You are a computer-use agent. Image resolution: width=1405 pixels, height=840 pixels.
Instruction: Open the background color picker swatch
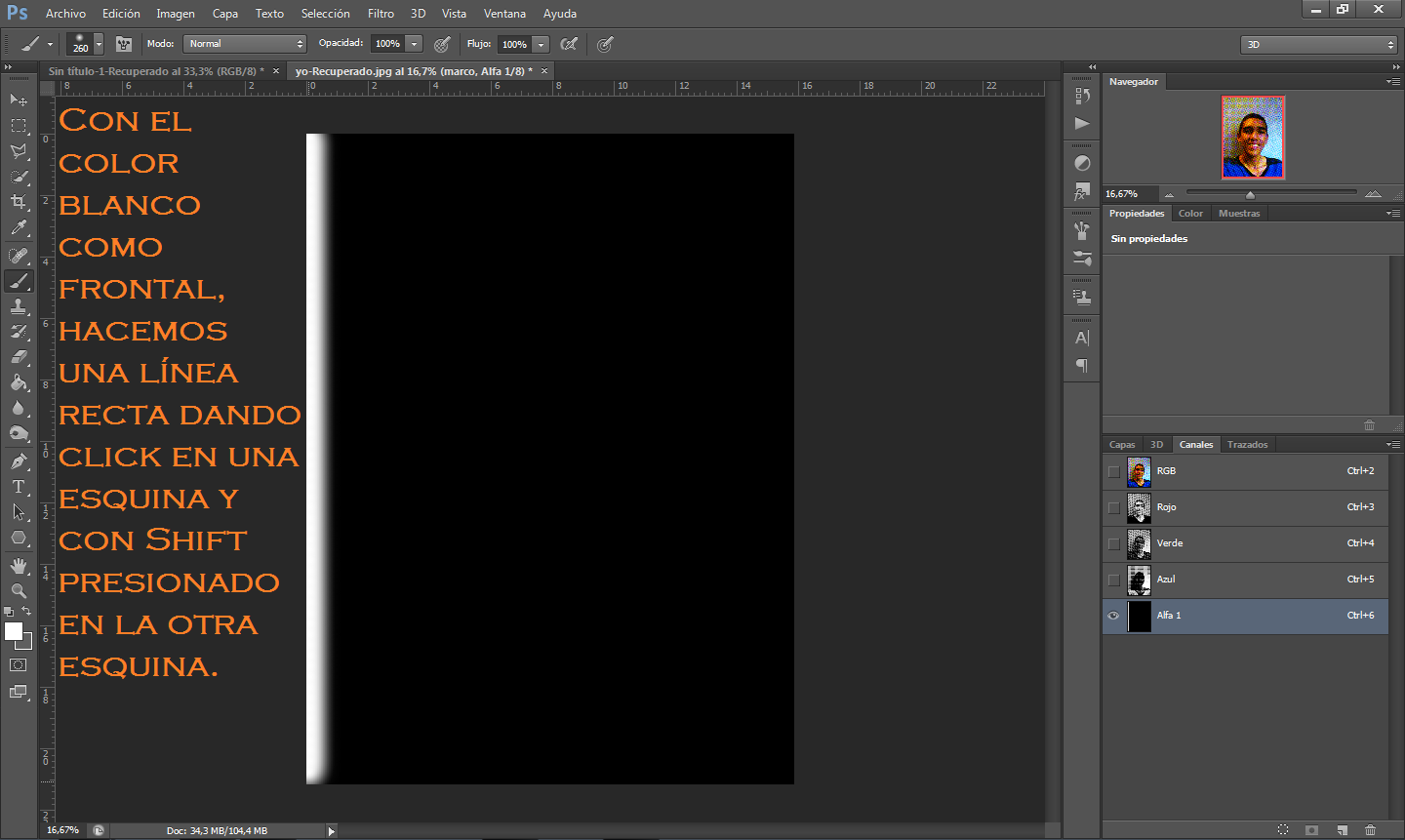[27, 643]
